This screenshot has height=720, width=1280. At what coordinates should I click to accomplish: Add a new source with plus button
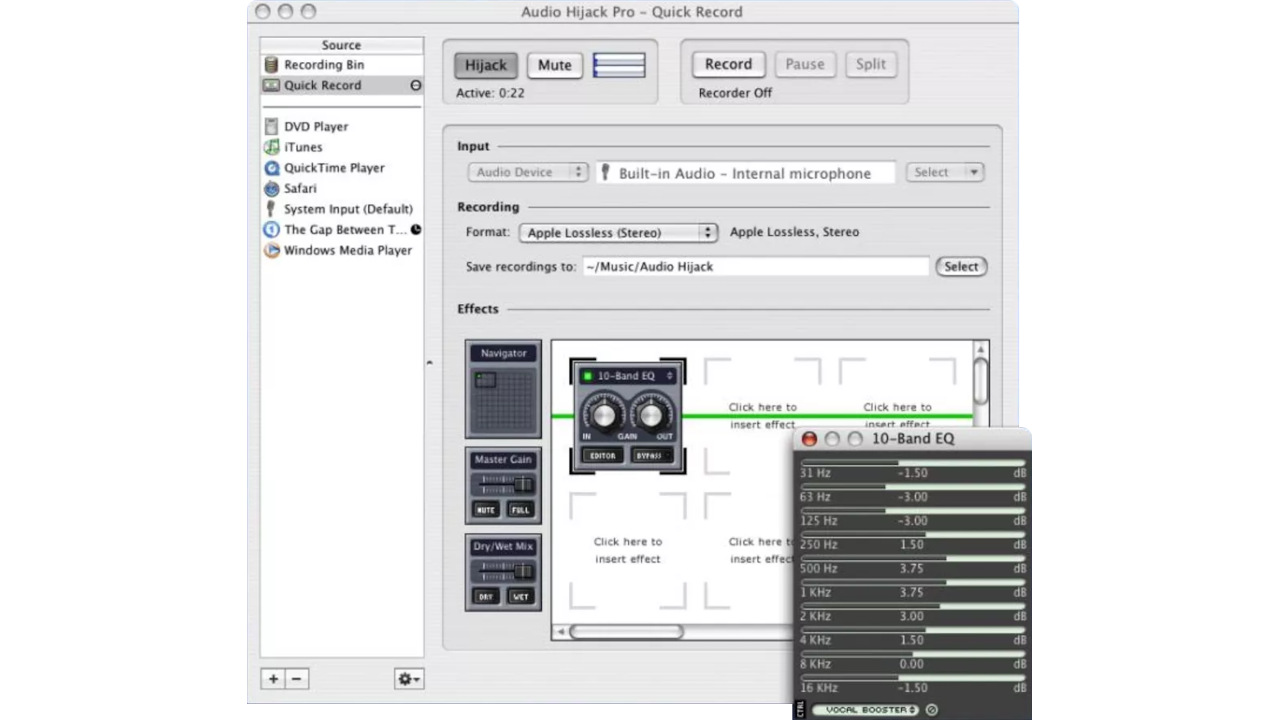click(273, 679)
